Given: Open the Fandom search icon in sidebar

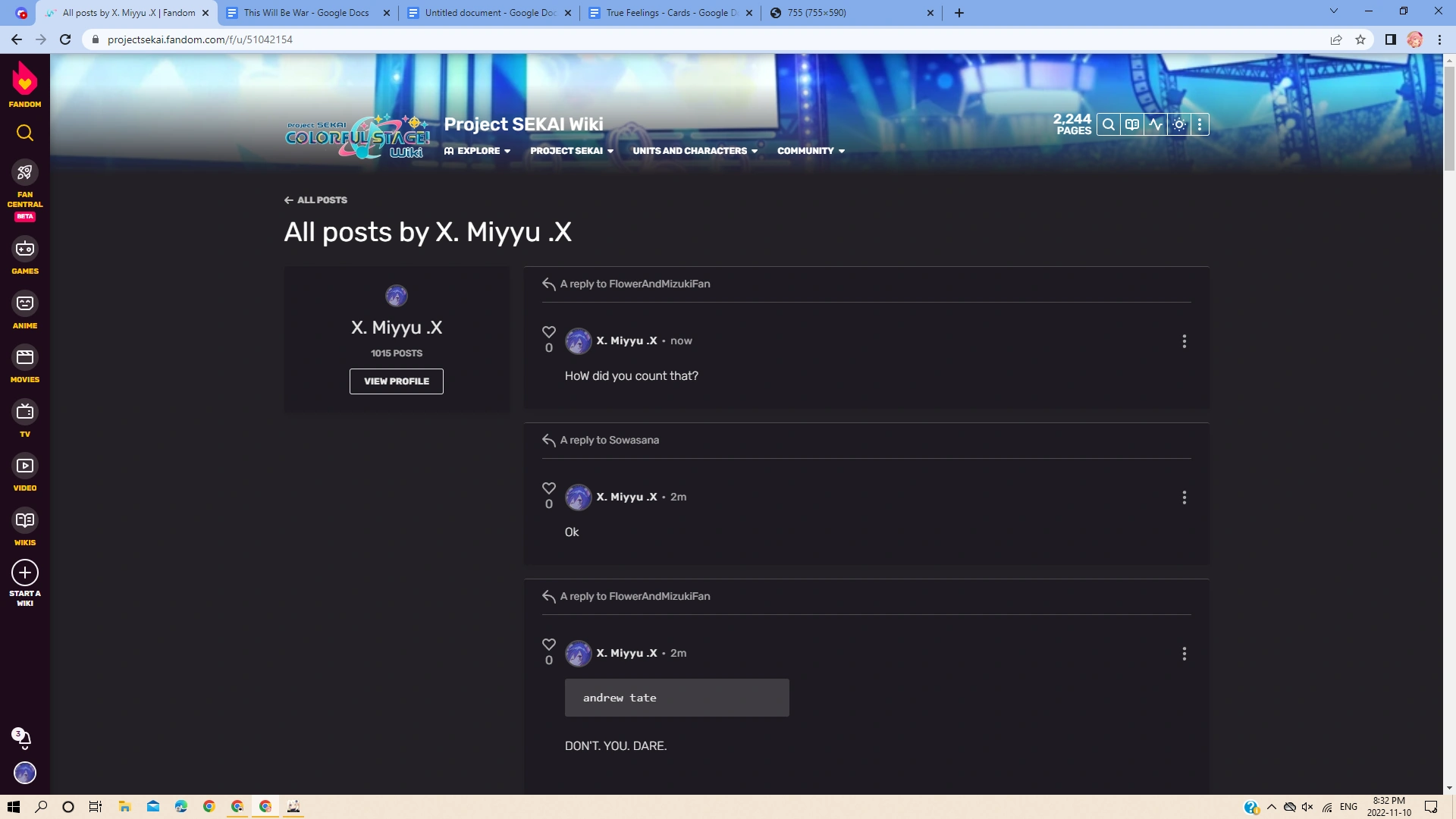Looking at the screenshot, I should 25,133.
